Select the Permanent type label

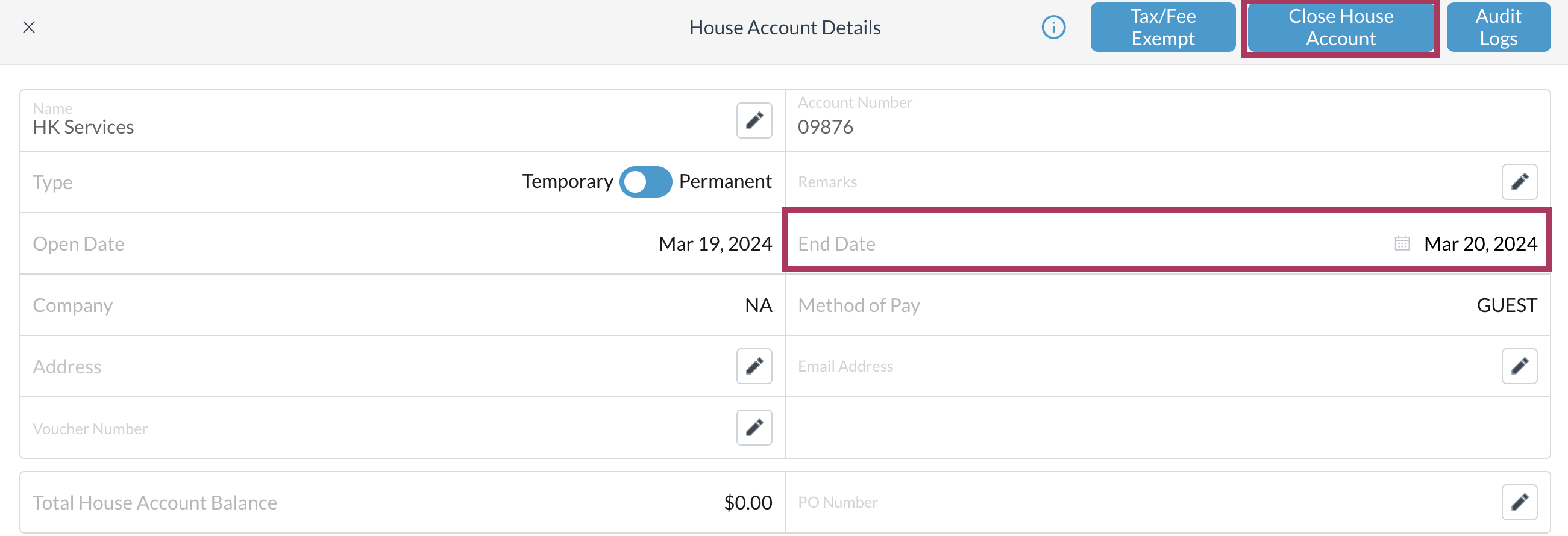click(x=725, y=181)
